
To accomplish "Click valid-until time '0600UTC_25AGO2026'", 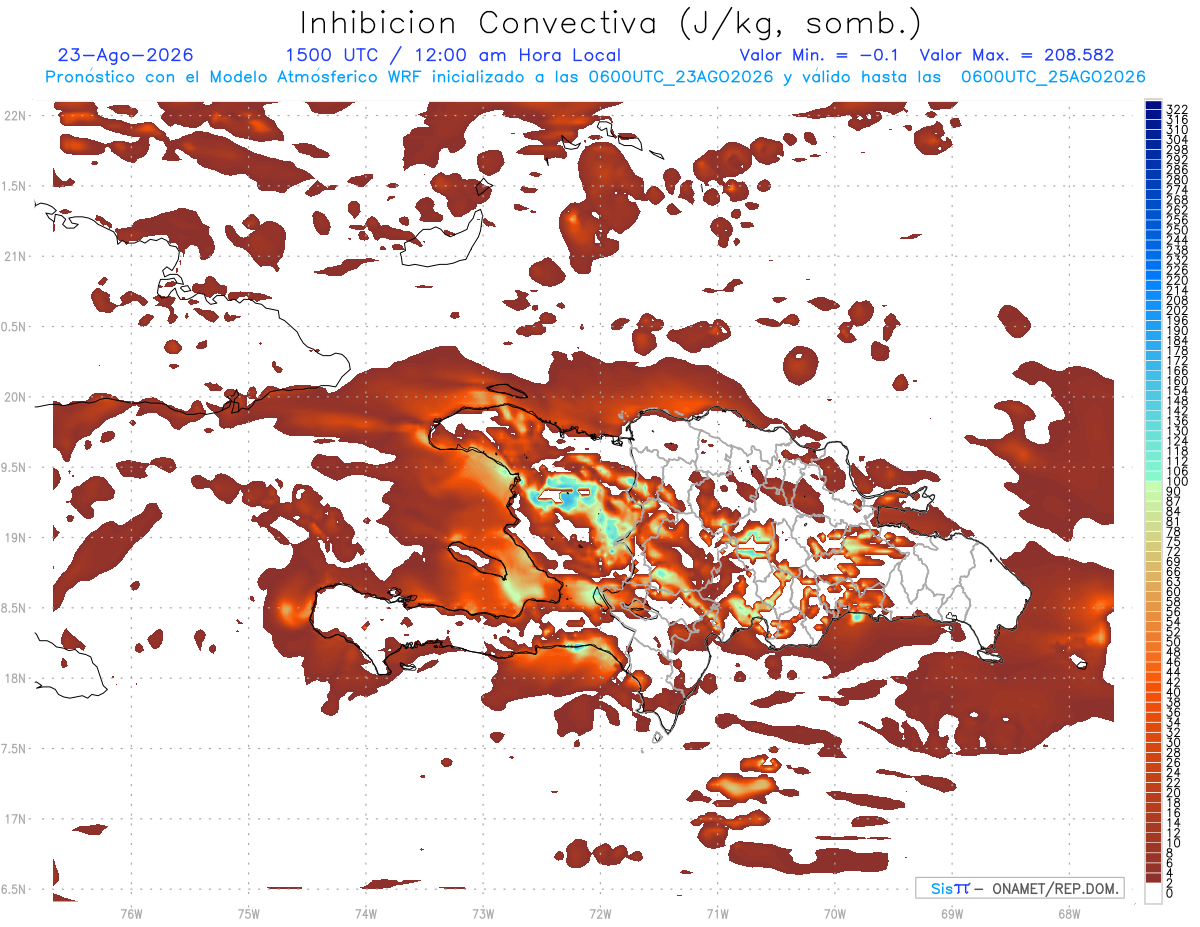I will 1053,77.
